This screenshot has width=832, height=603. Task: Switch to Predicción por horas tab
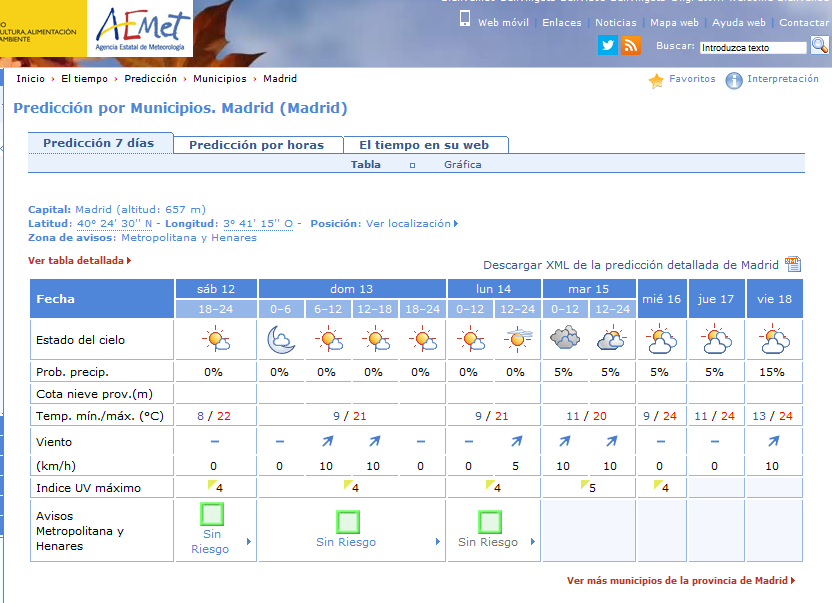point(257,145)
